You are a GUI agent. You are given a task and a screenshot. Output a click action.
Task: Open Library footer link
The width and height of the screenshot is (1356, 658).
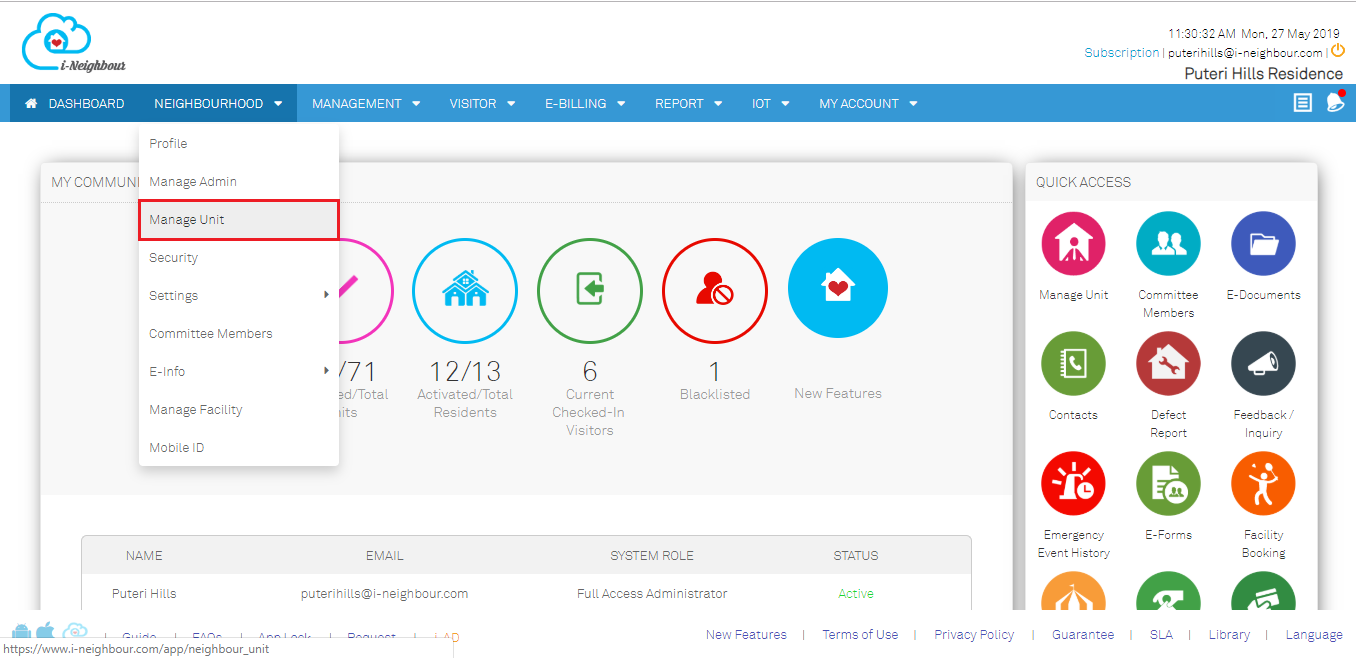[1229, 634]
